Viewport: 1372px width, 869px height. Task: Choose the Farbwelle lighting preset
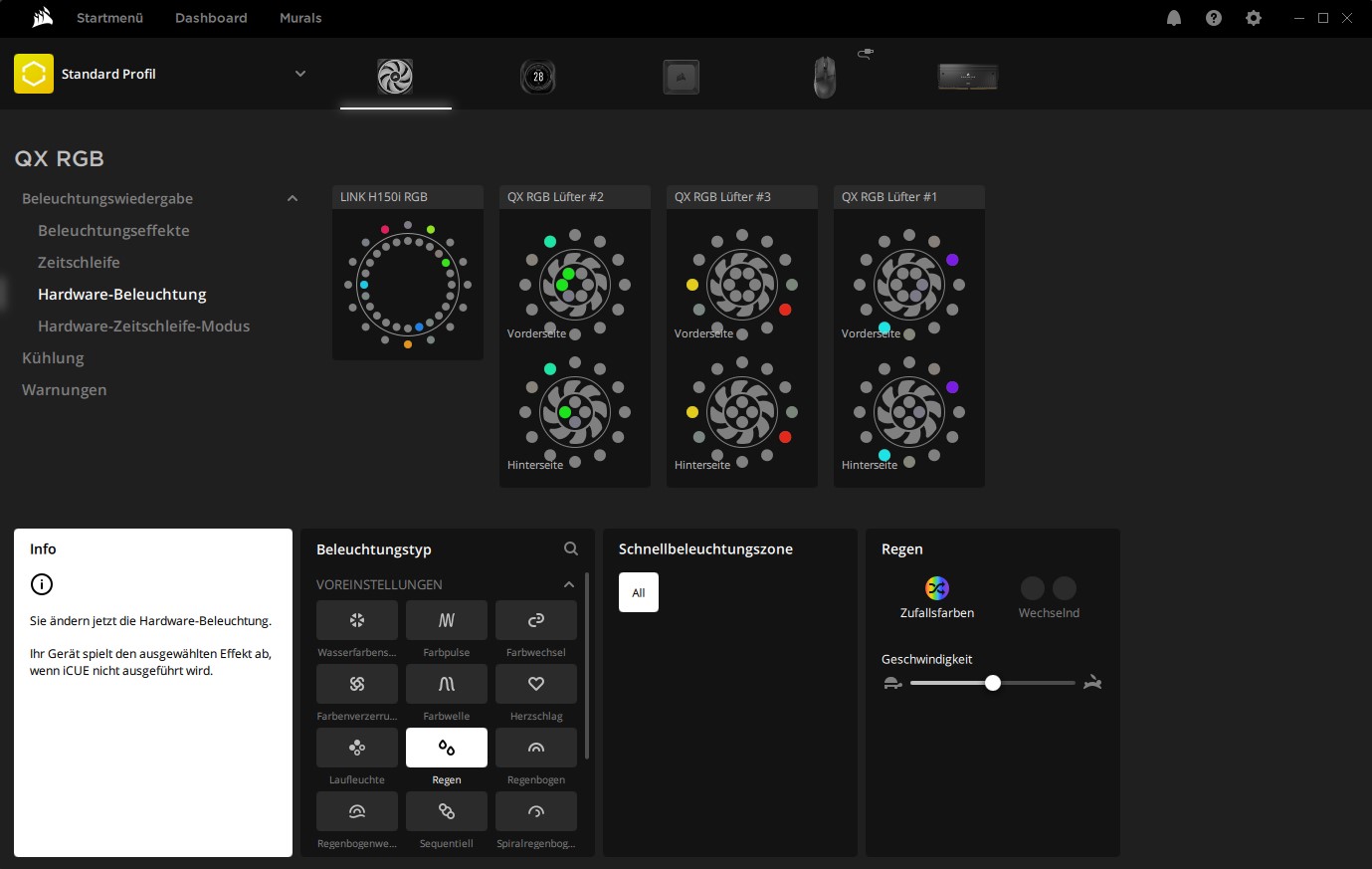pos(447,684)
